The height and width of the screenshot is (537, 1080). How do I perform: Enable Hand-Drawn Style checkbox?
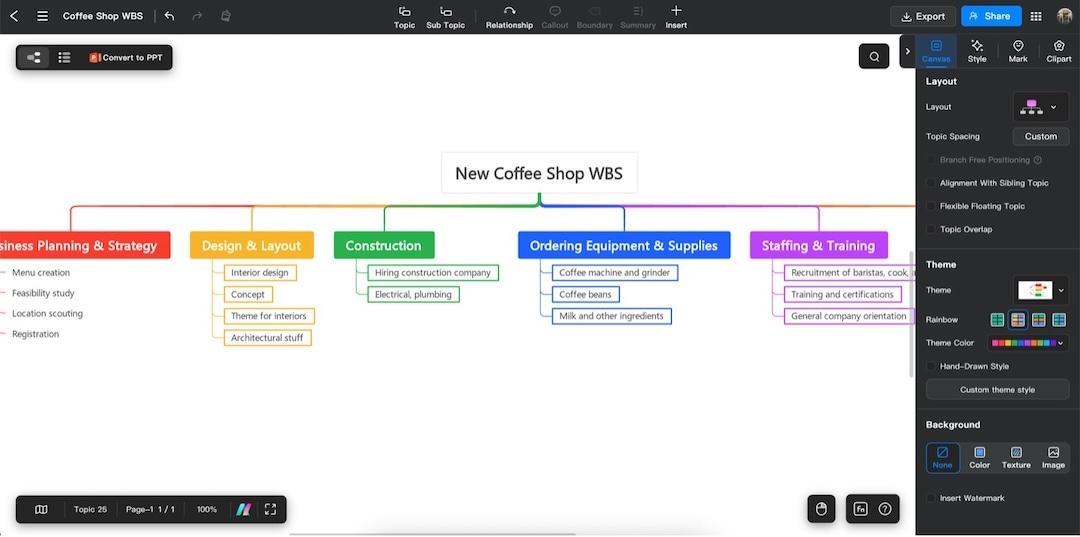pos(931,366)
